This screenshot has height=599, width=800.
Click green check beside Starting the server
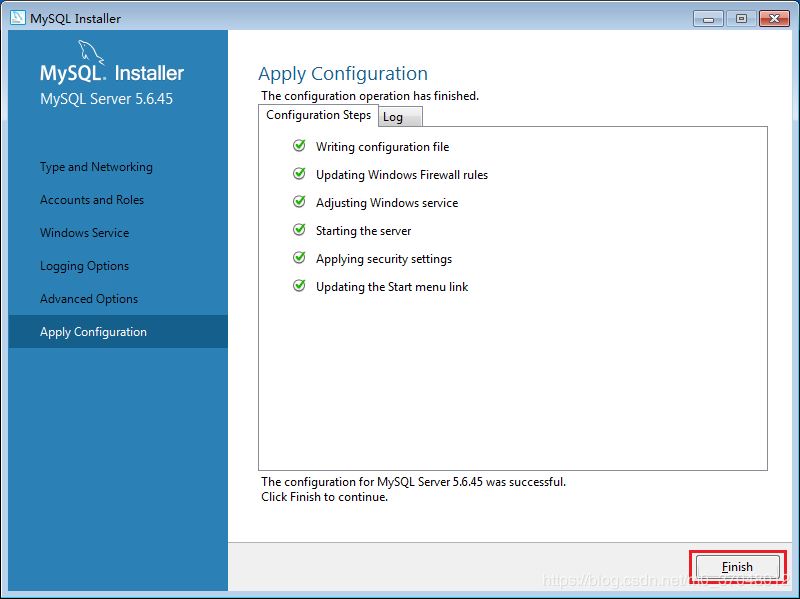[x=298, y=230]
